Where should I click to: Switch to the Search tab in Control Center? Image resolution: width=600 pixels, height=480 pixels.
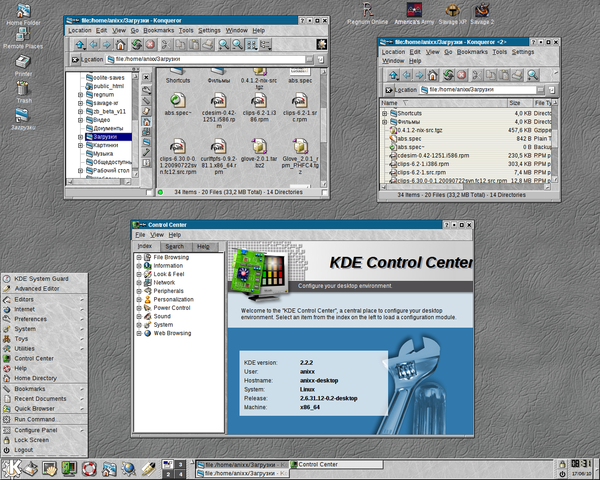[x=174, y=246]
